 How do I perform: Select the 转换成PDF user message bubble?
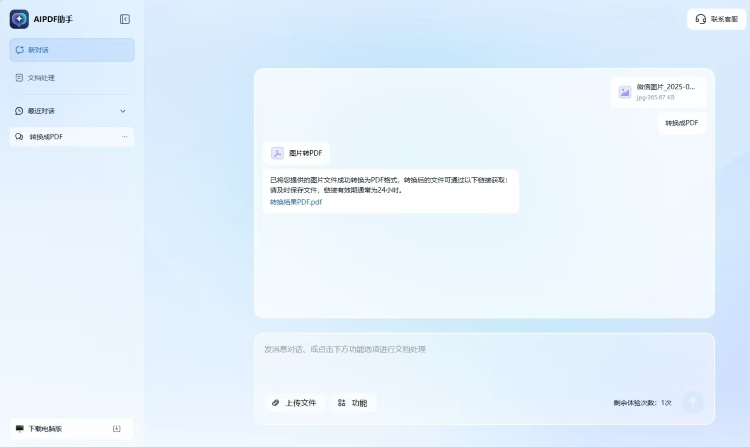tap(682, 123)
